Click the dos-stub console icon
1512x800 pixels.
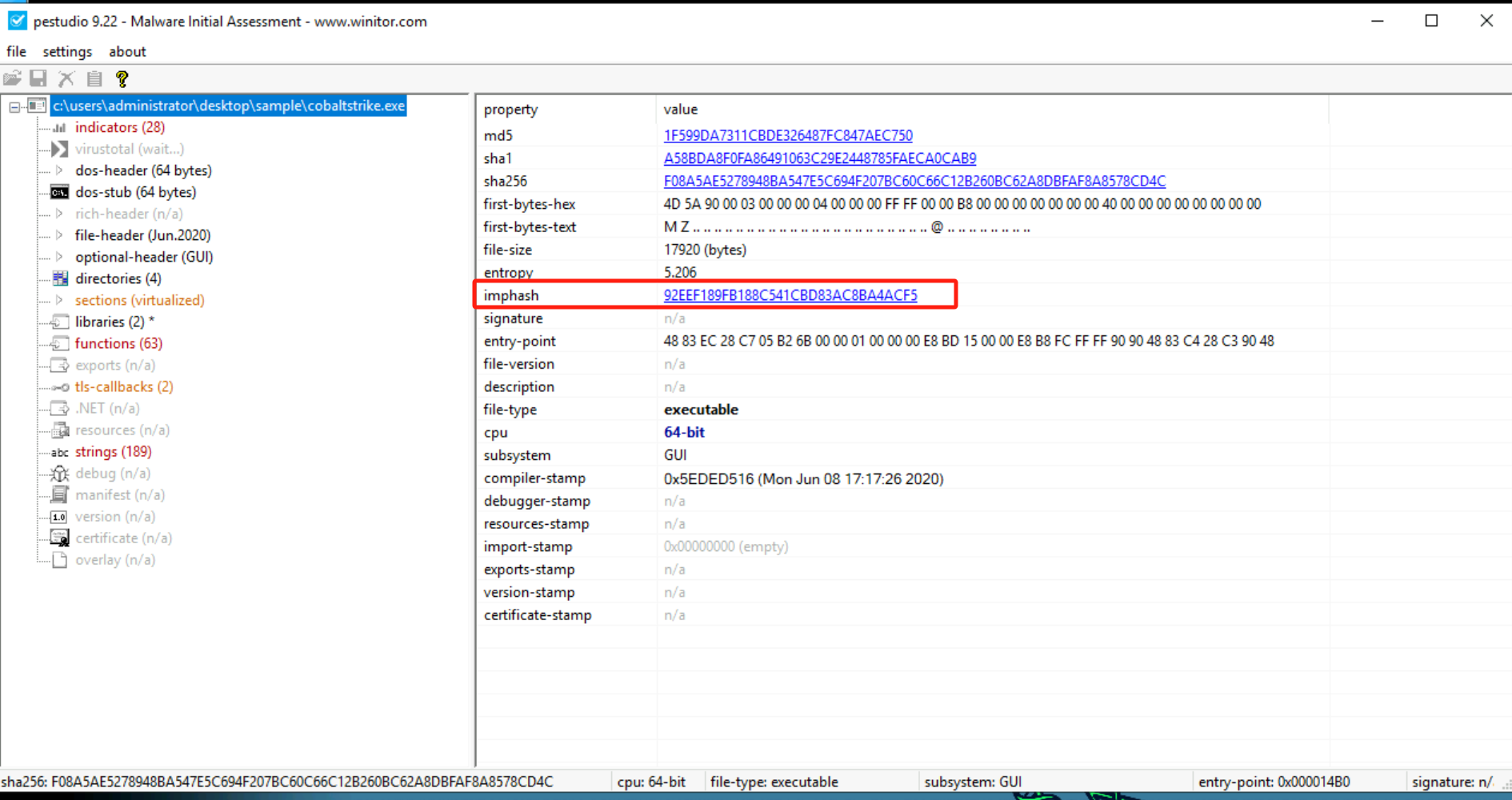(x=60, y=192)
